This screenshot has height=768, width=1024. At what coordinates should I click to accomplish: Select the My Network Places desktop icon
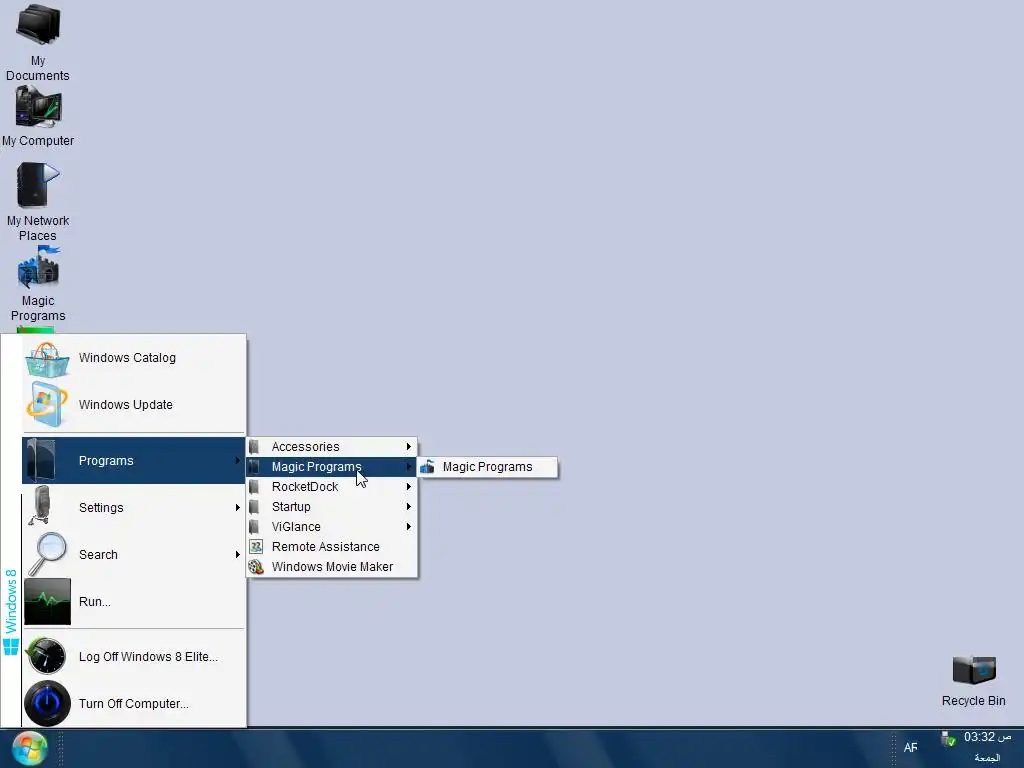(38, 202)
